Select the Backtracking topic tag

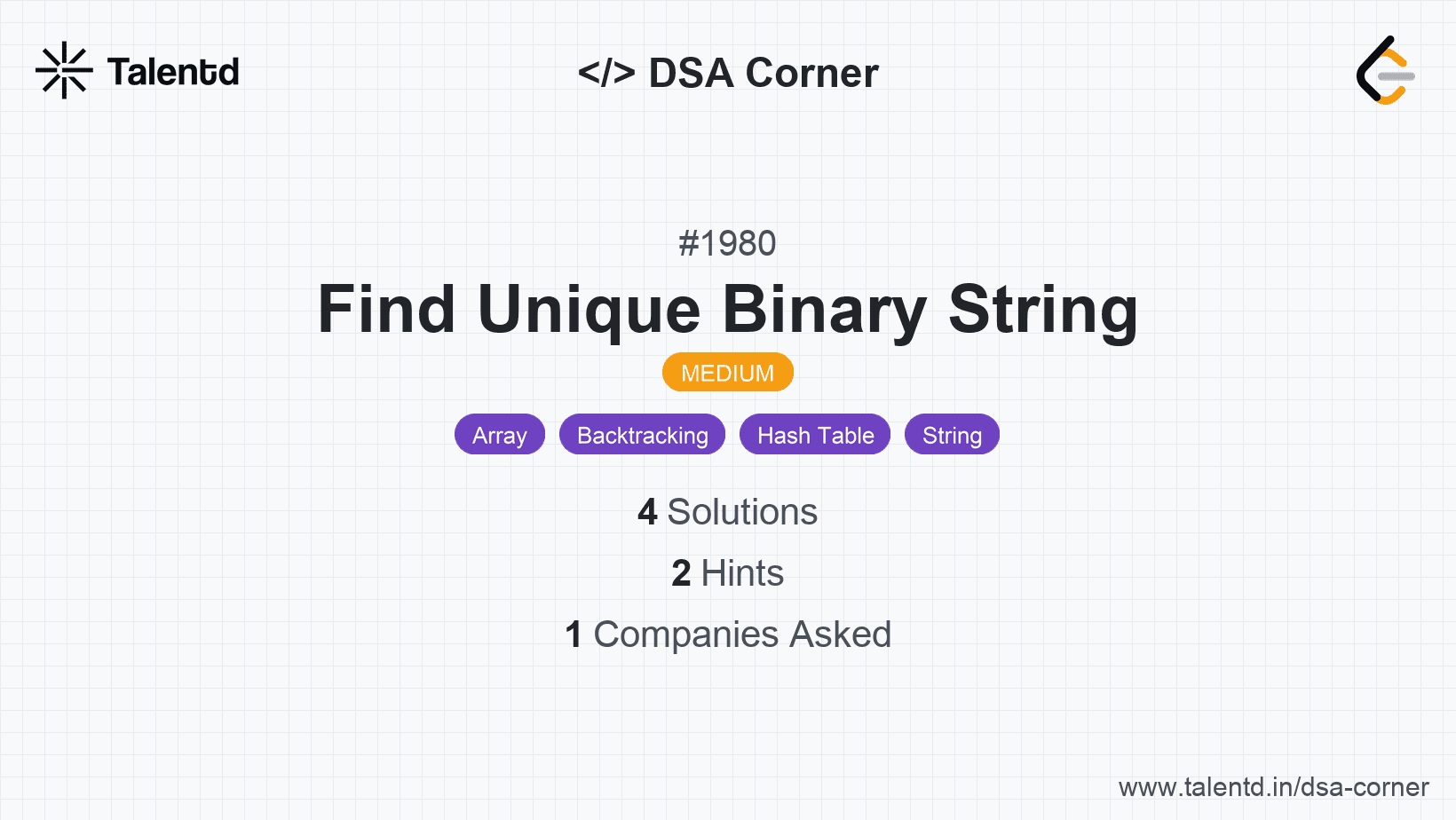642,435
